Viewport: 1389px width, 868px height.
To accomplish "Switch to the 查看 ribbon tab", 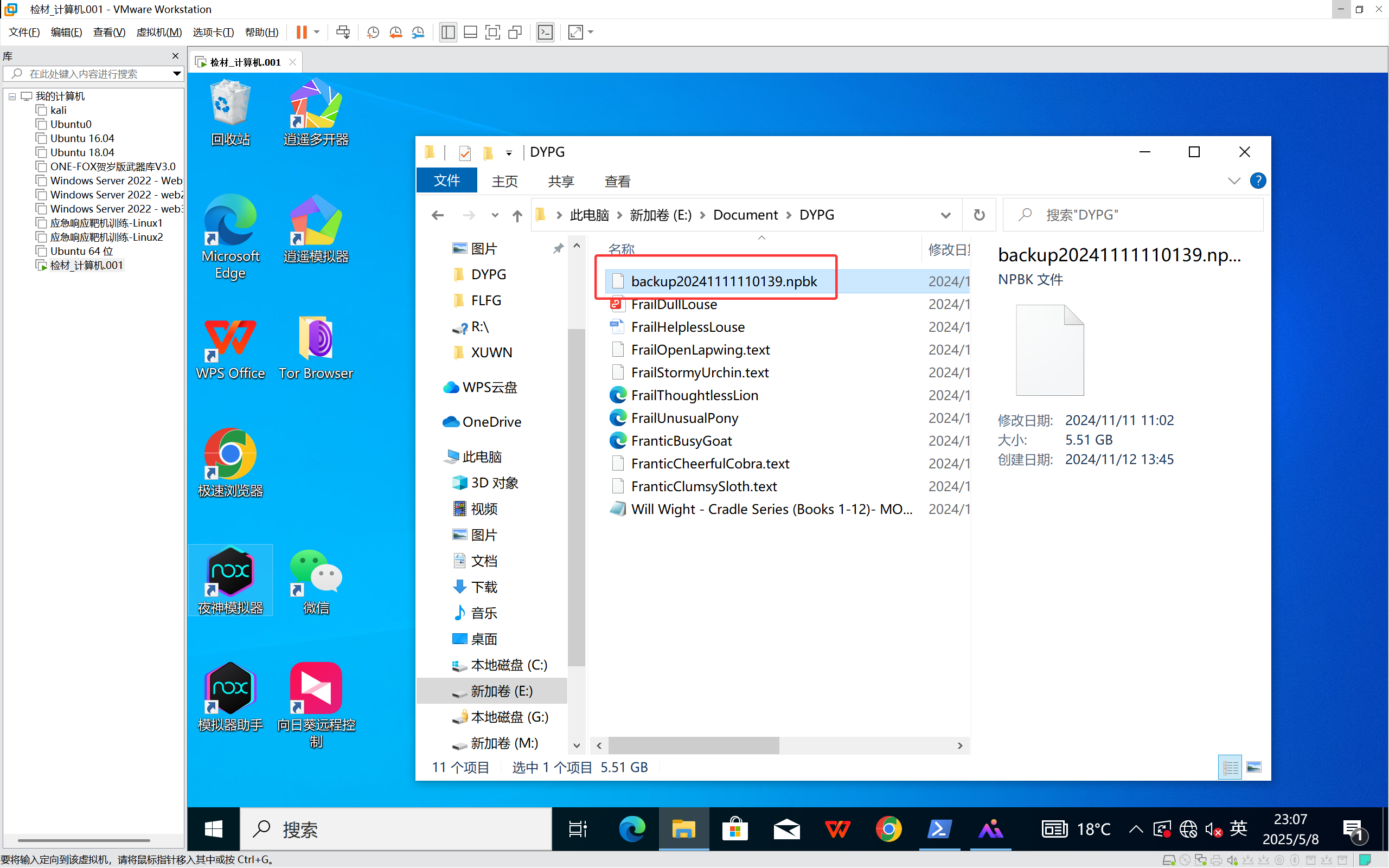I will tap(617, 182).
